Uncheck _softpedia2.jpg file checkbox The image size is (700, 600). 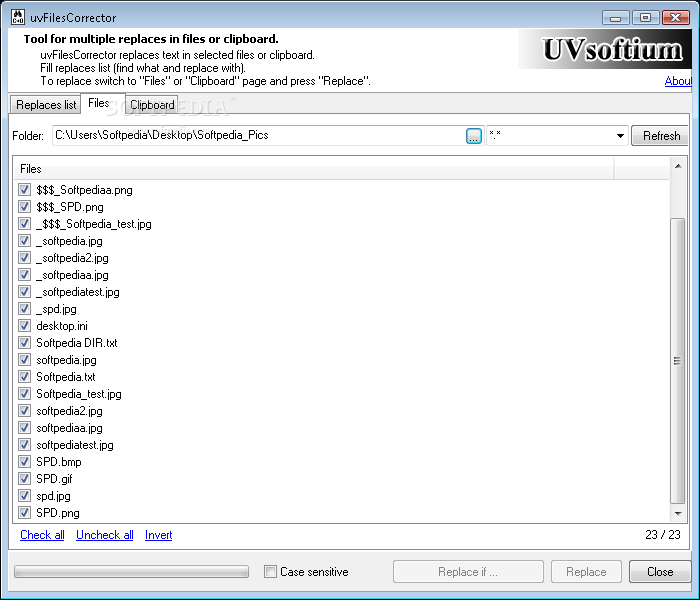point(25,258)
